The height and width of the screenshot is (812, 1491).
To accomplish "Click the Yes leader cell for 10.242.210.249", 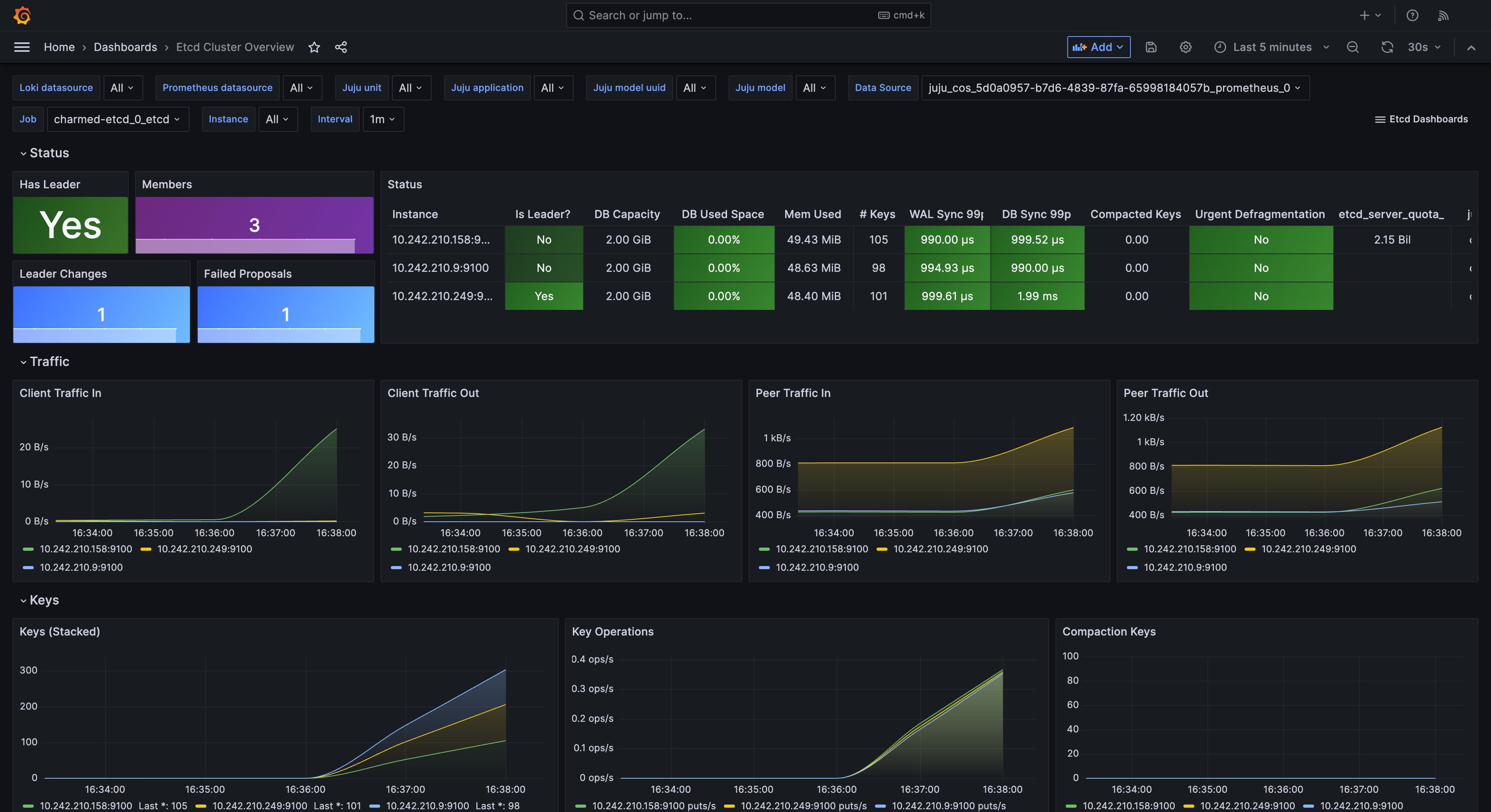I will click(x=543, y=296).
